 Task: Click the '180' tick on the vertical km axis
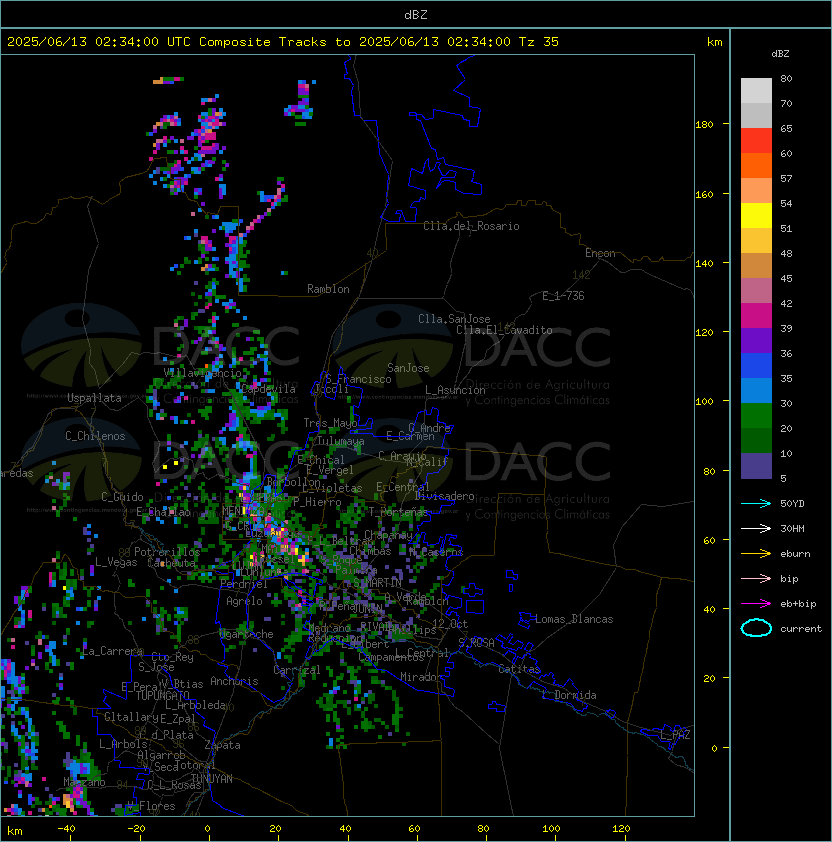click(704, 125)
